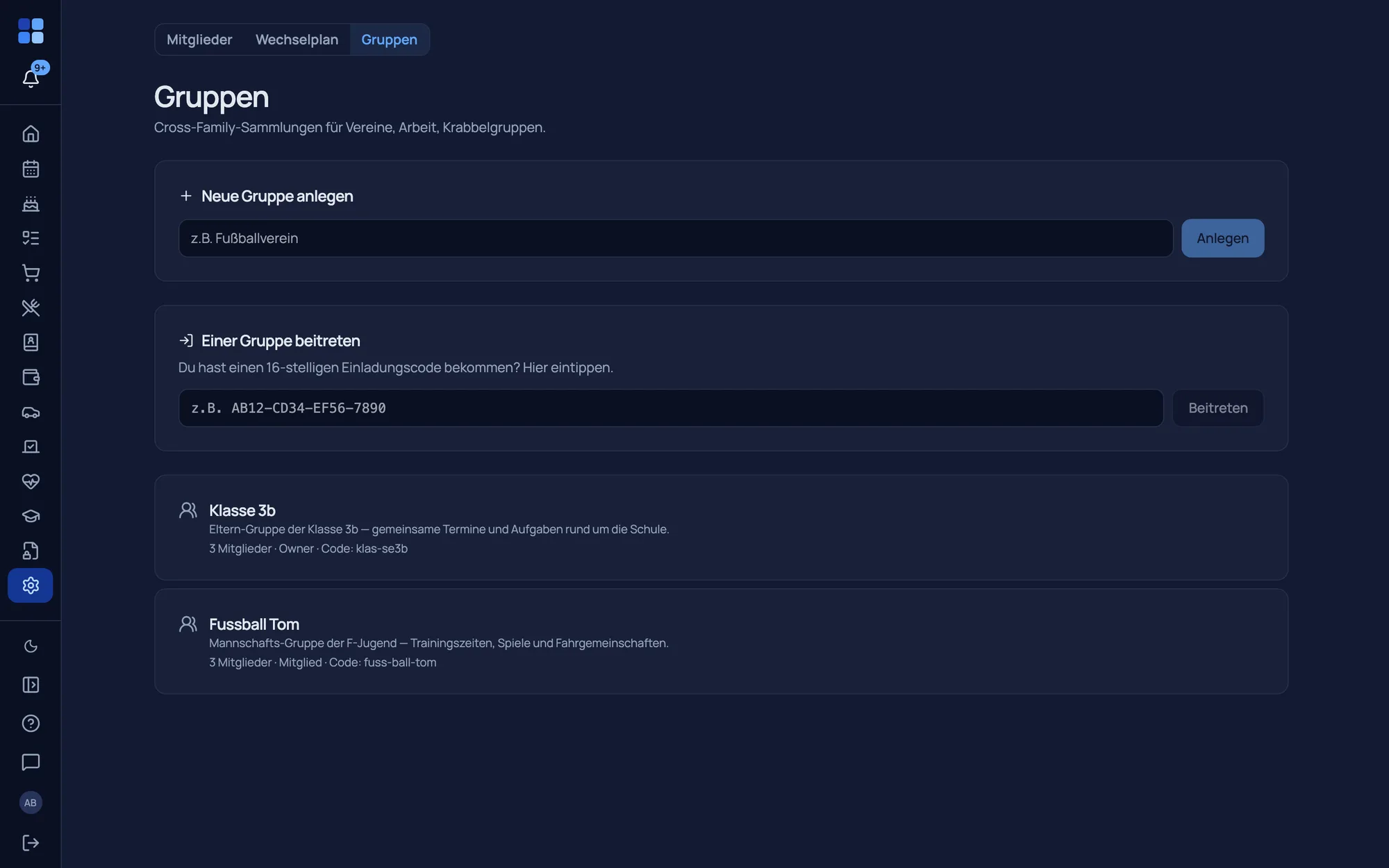Viewport: 1389px width, 868px height.
Task: Click the code text klas-se3b
Action: (381, 549)
